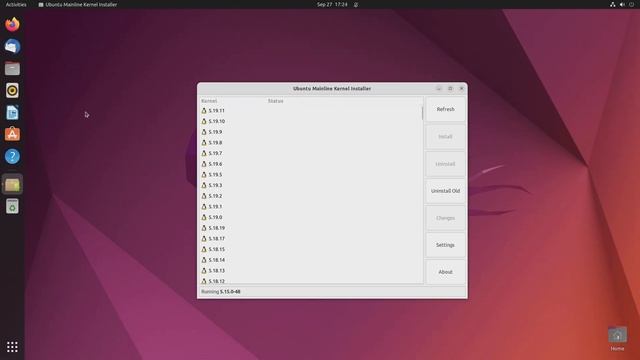Click the penguin icon beside 5.19.6
This screenshot has width=640, height=360.
pos(204,164)
